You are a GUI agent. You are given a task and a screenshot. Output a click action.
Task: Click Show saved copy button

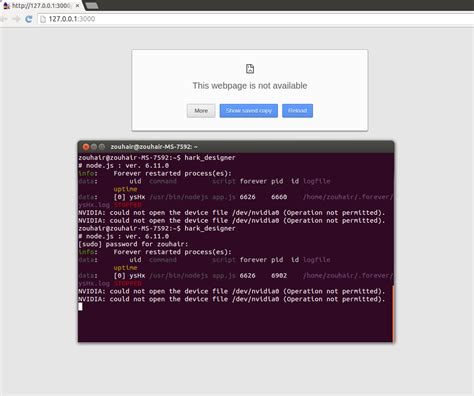[x=249, y=111]
